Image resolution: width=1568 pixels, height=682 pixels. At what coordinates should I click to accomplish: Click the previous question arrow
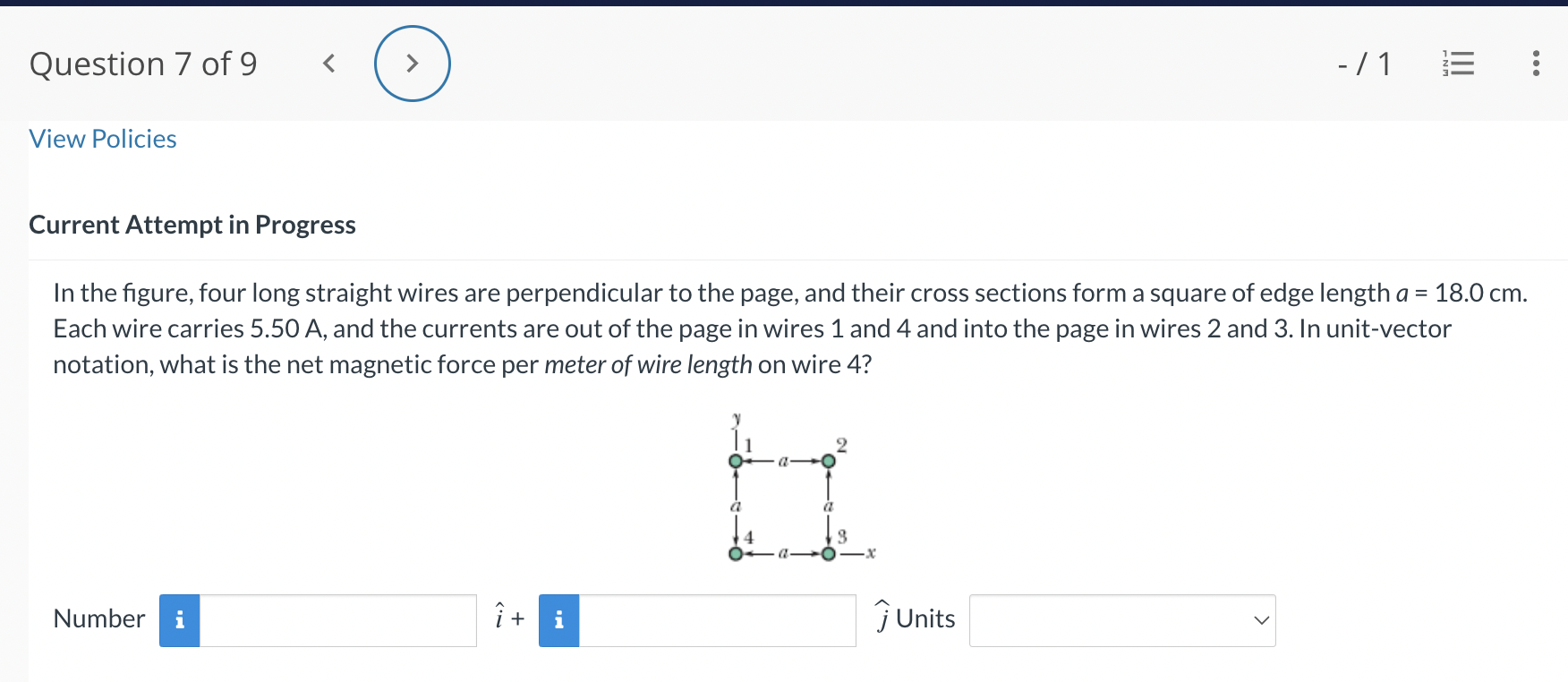[328, 63]
